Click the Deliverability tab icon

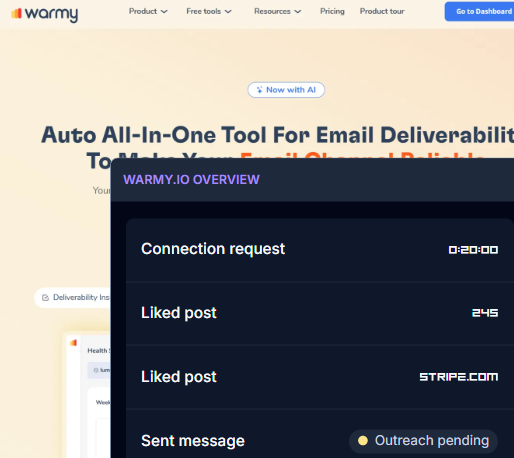[45, 298]
